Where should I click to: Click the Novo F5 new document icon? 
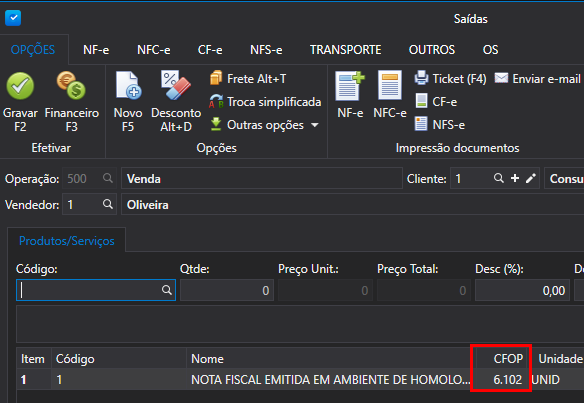tap(128, 86)
